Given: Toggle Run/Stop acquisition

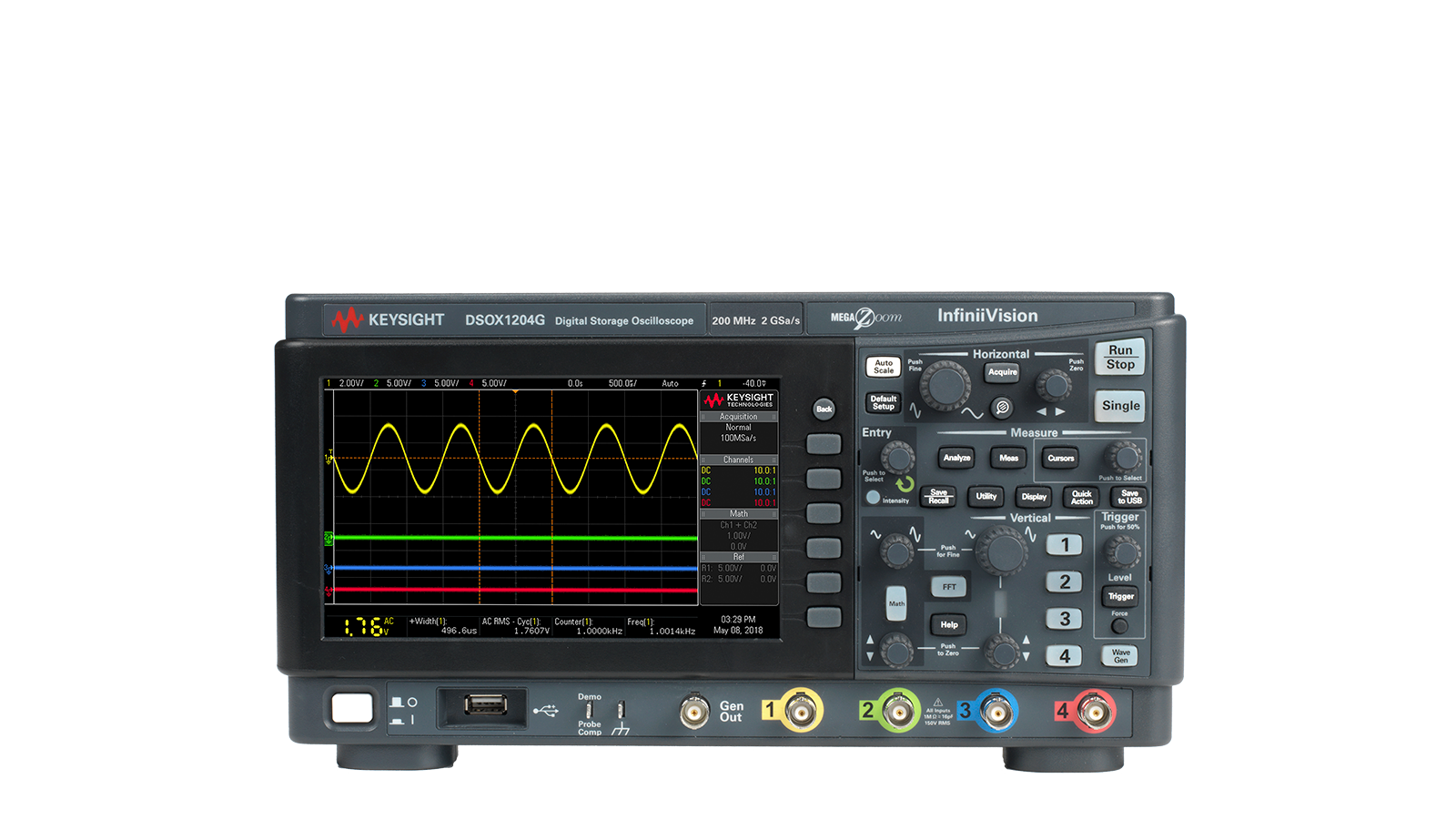Looking at the screenshot, I should 1119,357.
